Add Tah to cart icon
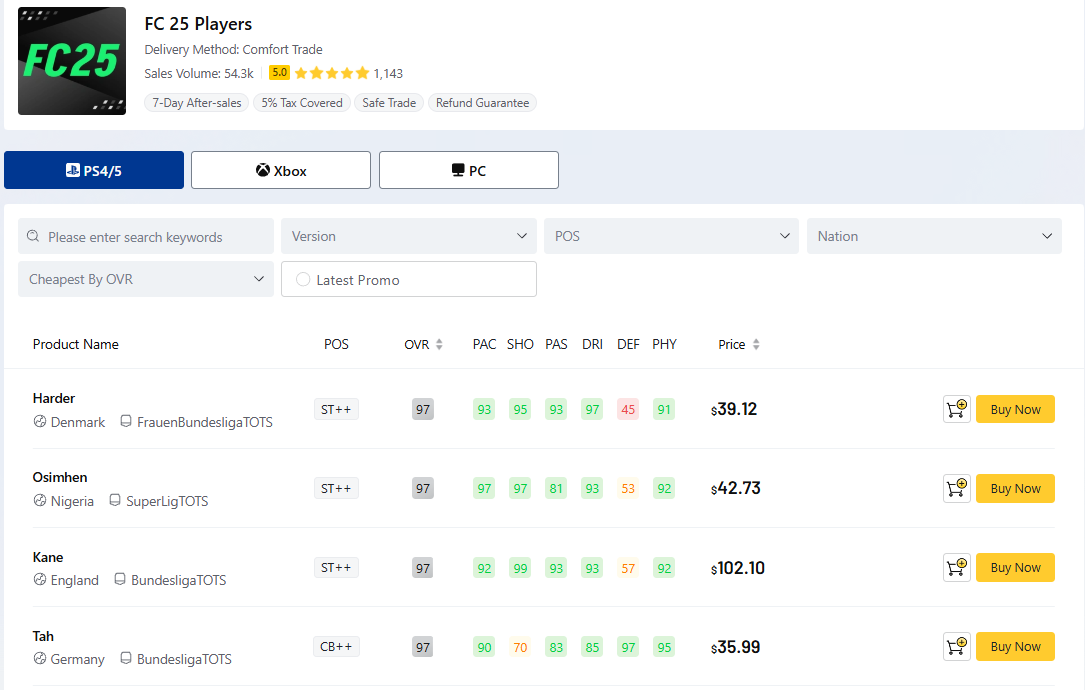 (956, 646)
